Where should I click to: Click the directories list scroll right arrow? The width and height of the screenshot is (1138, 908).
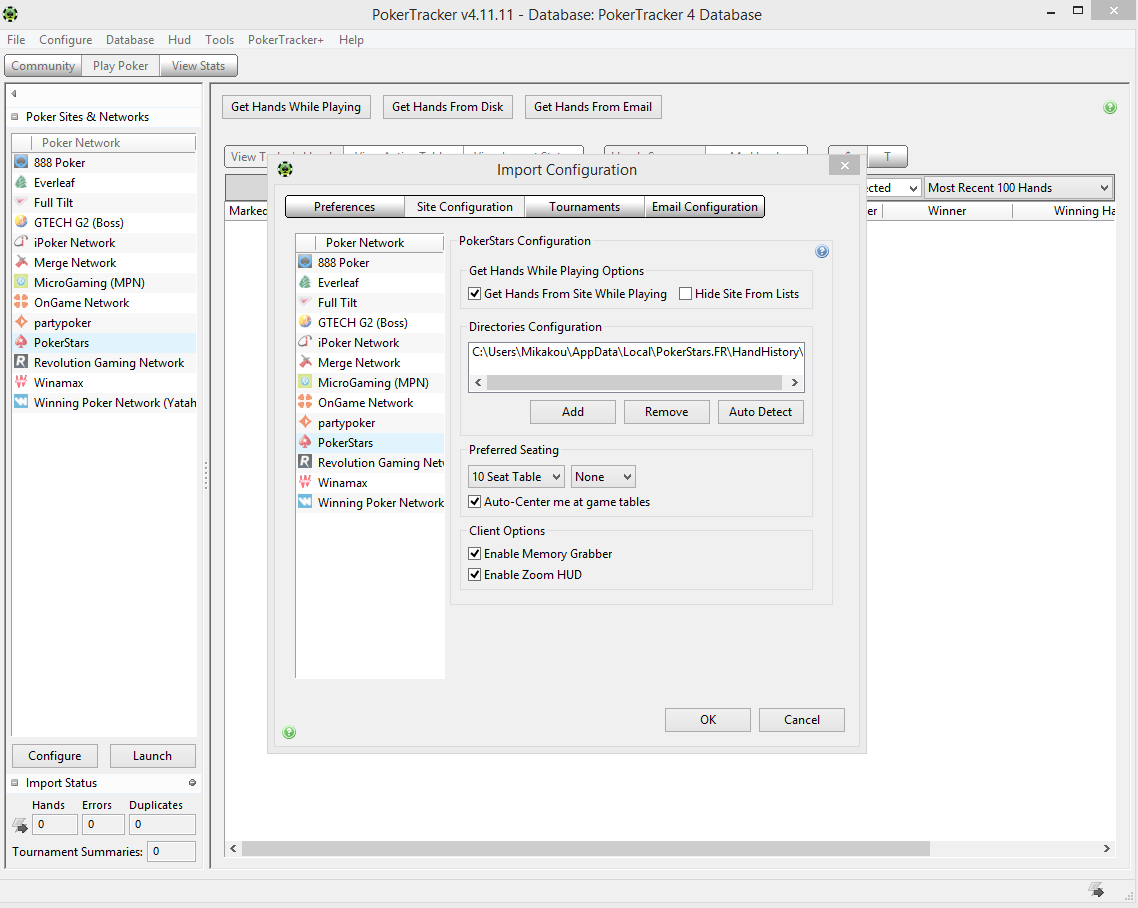[x=795, y=383]
